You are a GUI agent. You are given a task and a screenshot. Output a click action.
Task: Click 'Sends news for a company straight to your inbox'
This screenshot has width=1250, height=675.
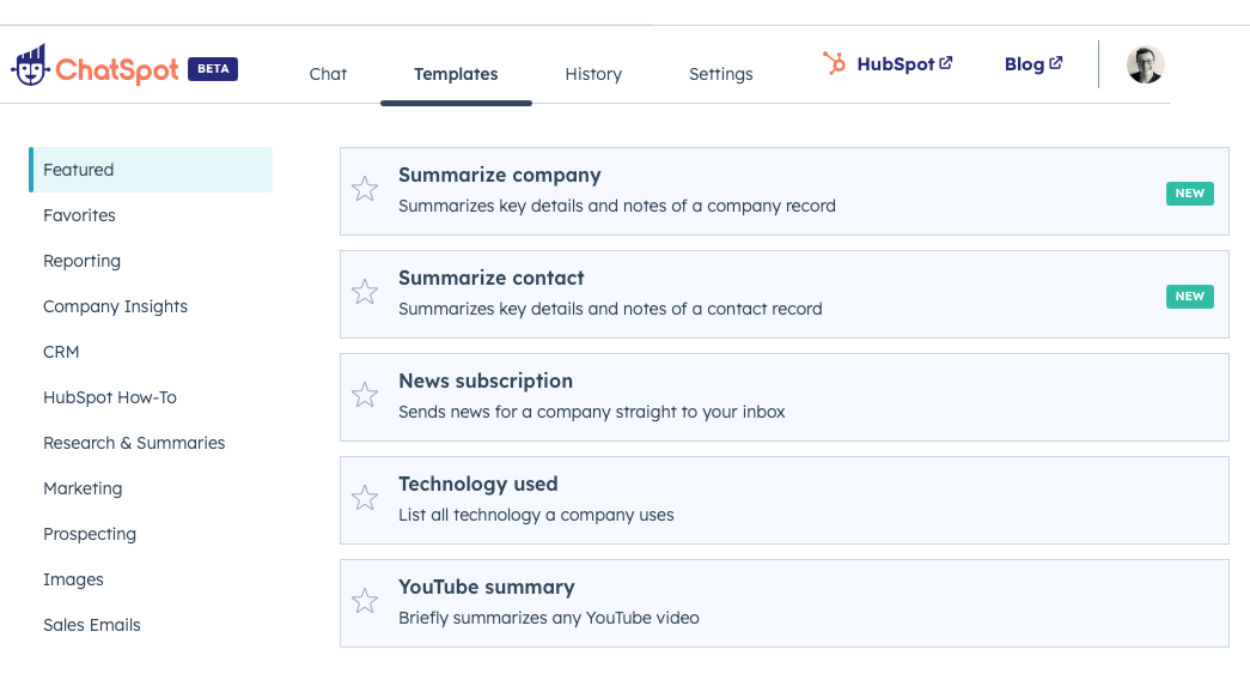pyautogui.click(x=592, y=412)
